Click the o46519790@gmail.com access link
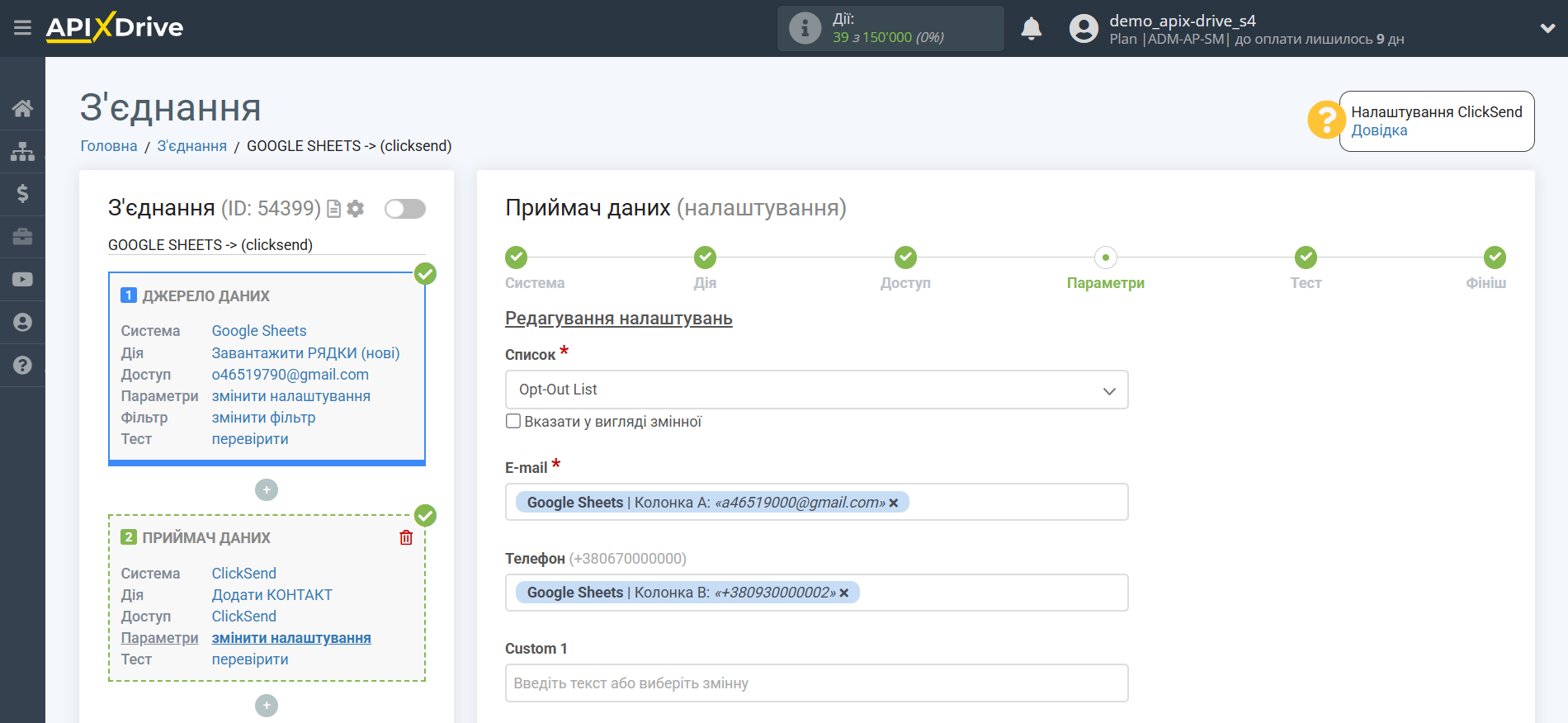The image size is (1568, 723). [x=290, y=375]
